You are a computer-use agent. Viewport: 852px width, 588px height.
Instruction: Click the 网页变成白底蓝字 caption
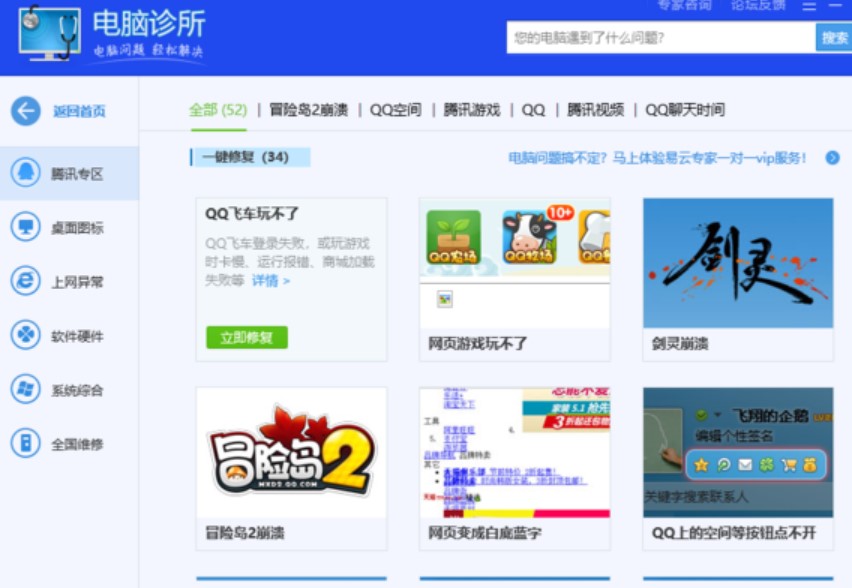pos(485,533)
